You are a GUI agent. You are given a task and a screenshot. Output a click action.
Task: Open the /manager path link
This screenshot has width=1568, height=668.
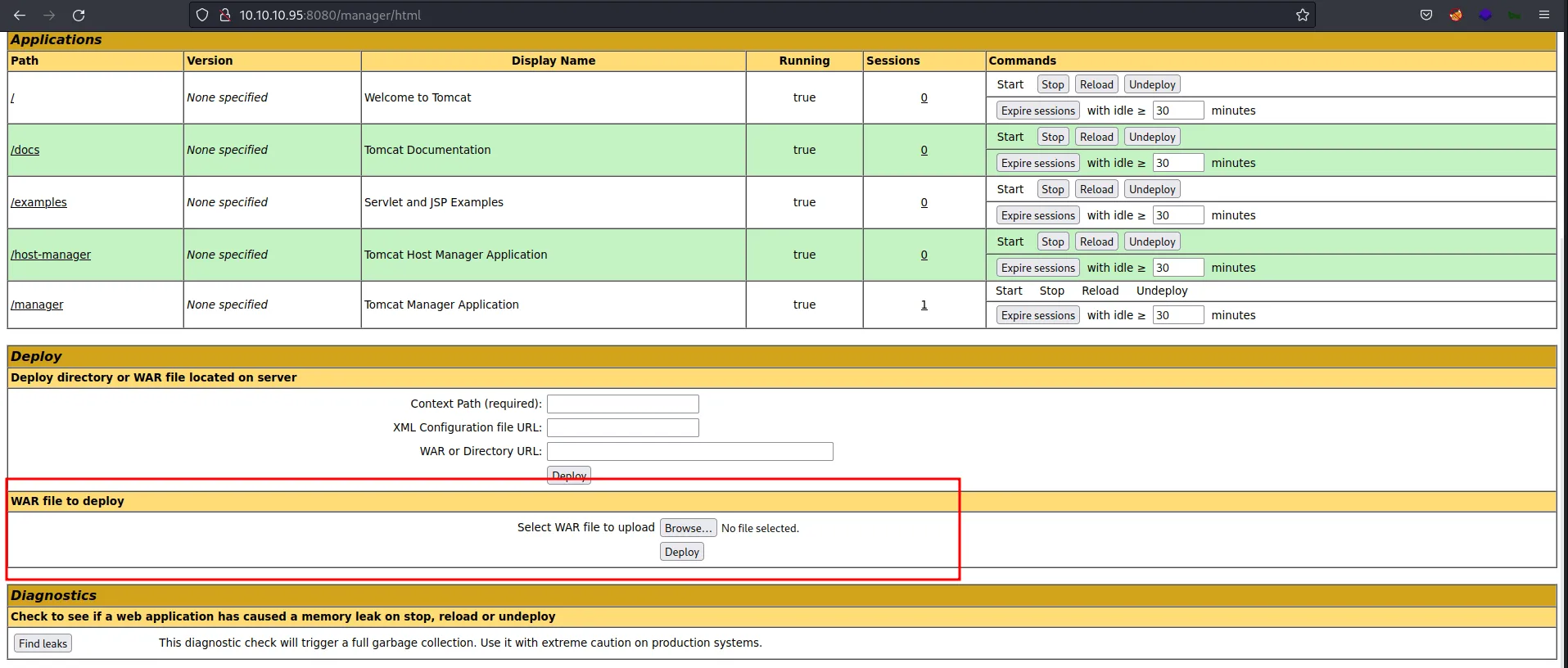coord(37,305)
